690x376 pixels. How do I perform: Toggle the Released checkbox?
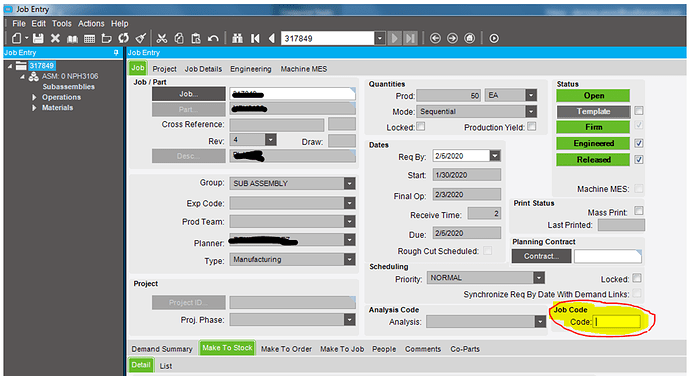[x=639, y=159]
